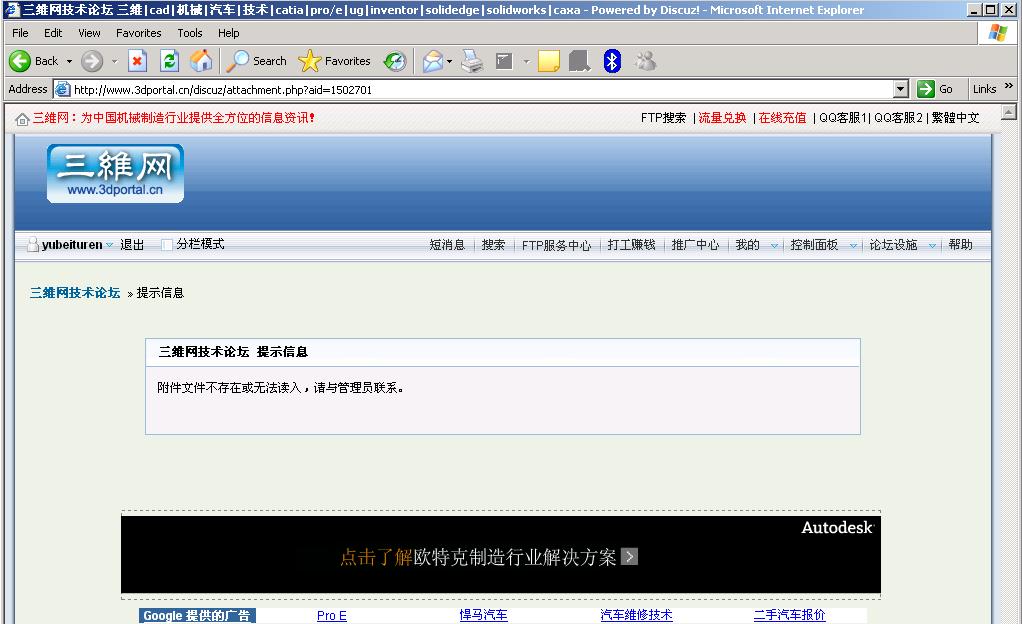The image size is (1022, 624).
Task: Open the 汽车维修技术 ad link
Action: pyautogui.click(x=636, y=616)
